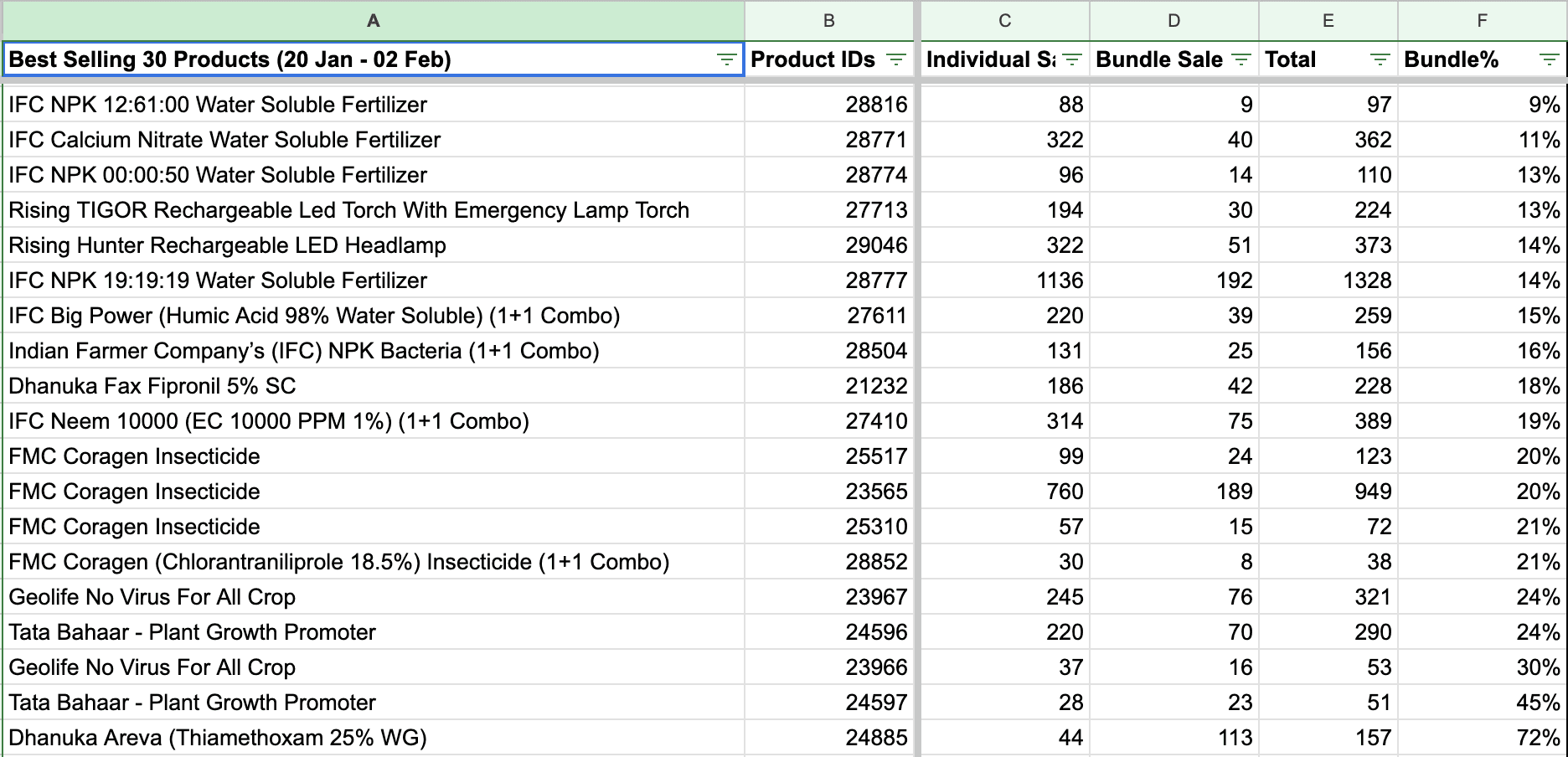
Task: Select 'IFC NPK 00:00:50 Water Soluble Fertilizer' cell
Action: tap(374, 175)
